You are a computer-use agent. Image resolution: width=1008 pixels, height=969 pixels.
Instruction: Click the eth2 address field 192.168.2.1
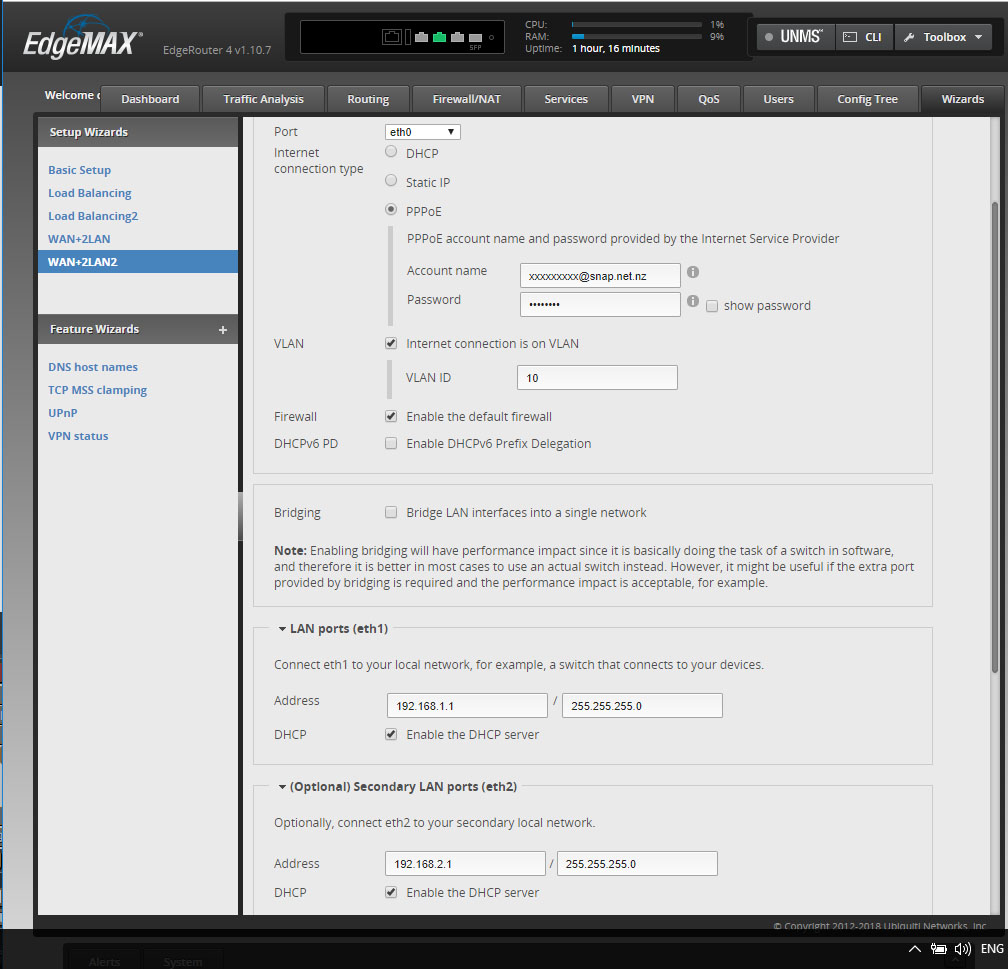click(x=465, y=864)
